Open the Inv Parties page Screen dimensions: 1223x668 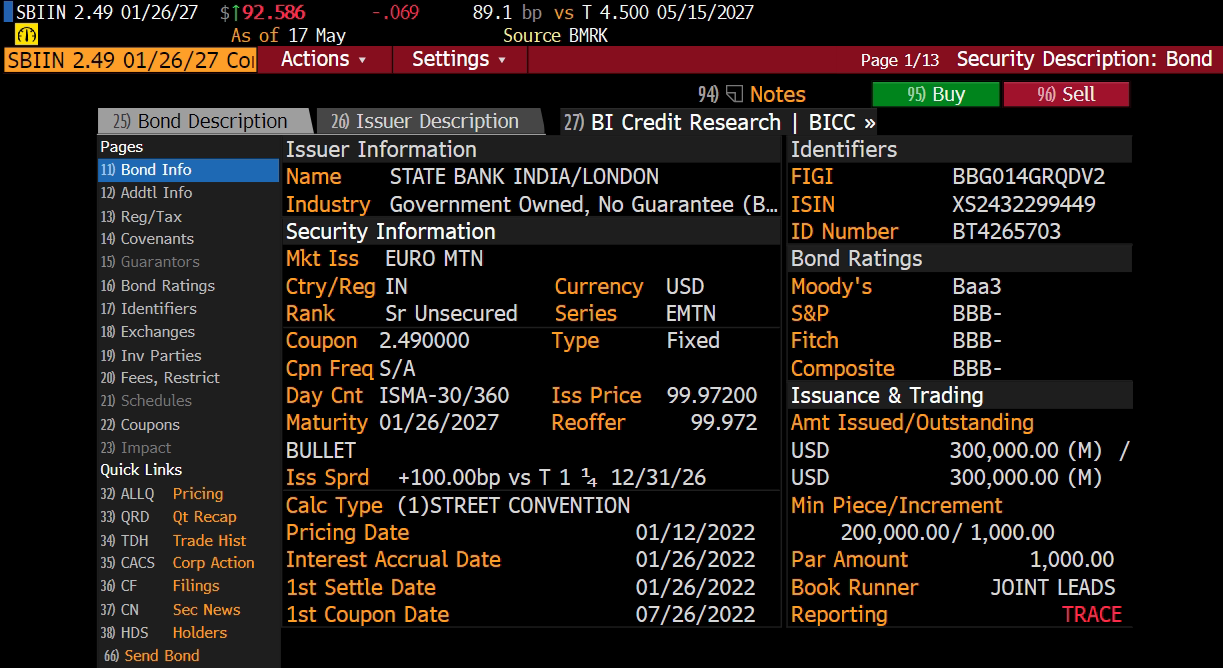point(151,355)
